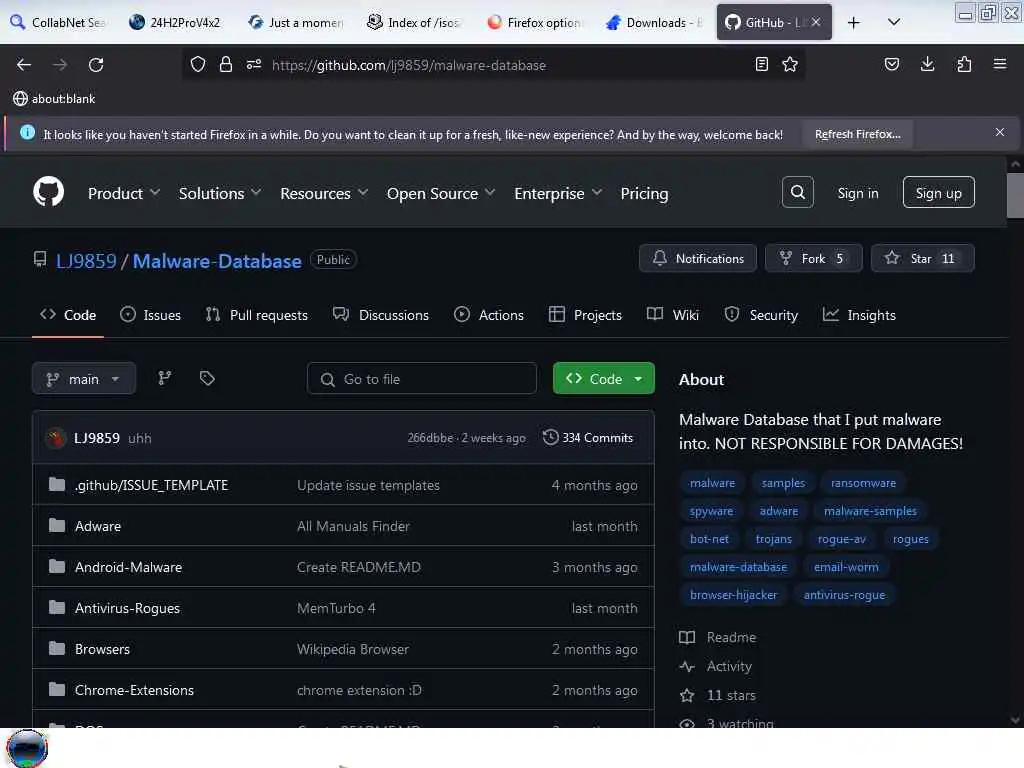Open the Pocket save icon
Screen dimensions: 1024x768
coord(891,64)
